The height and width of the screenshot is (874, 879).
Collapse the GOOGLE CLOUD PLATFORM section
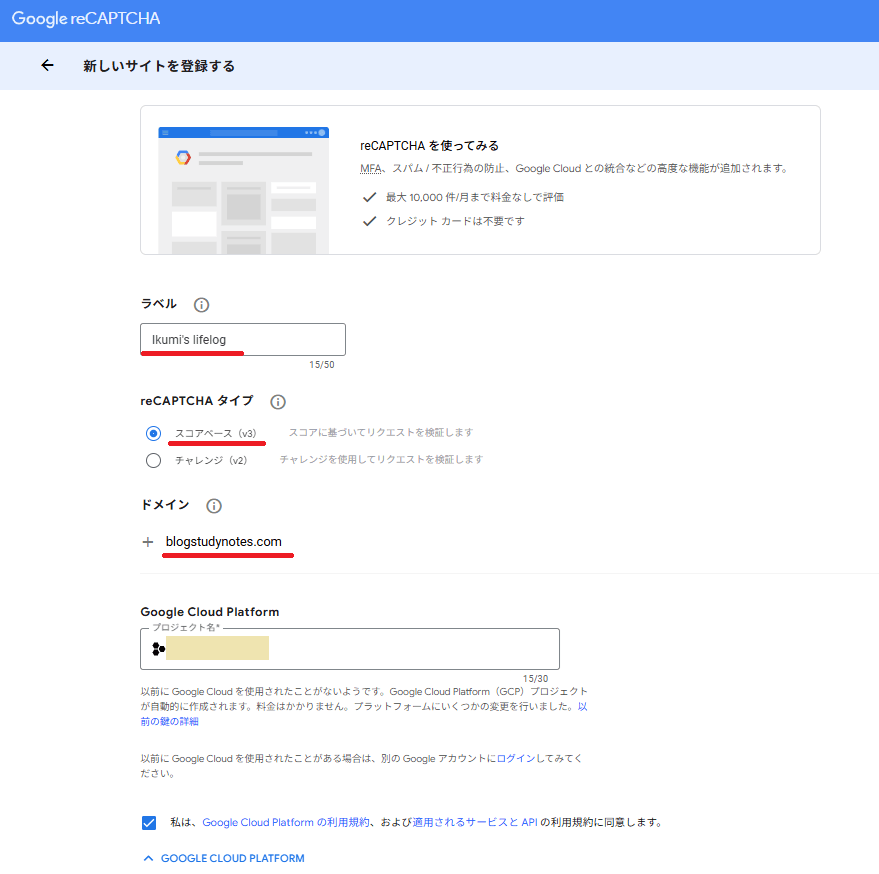224,858
